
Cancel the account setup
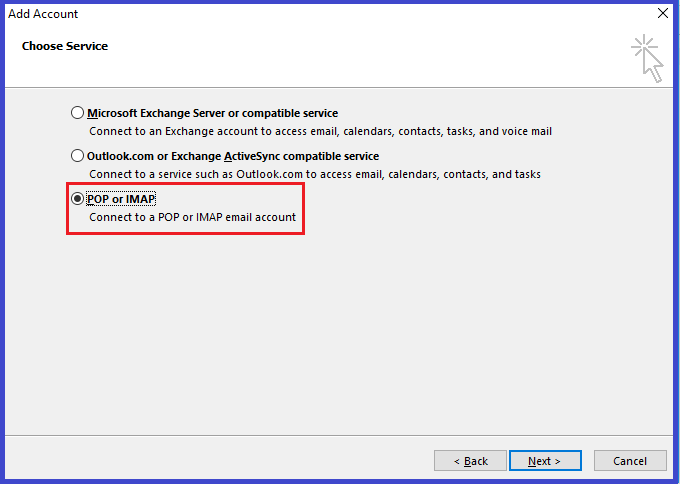[x=630, y=461]
